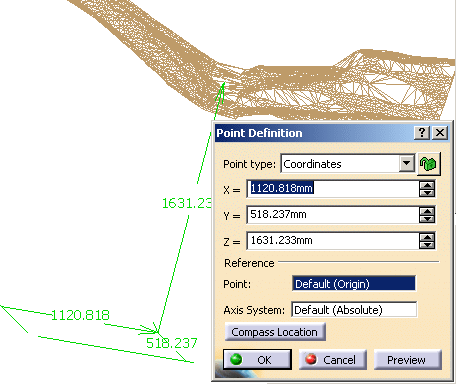Screen dimensions: 456x384
Task: Confirm the point with the OK button
Action: click(x=257, y=360)
